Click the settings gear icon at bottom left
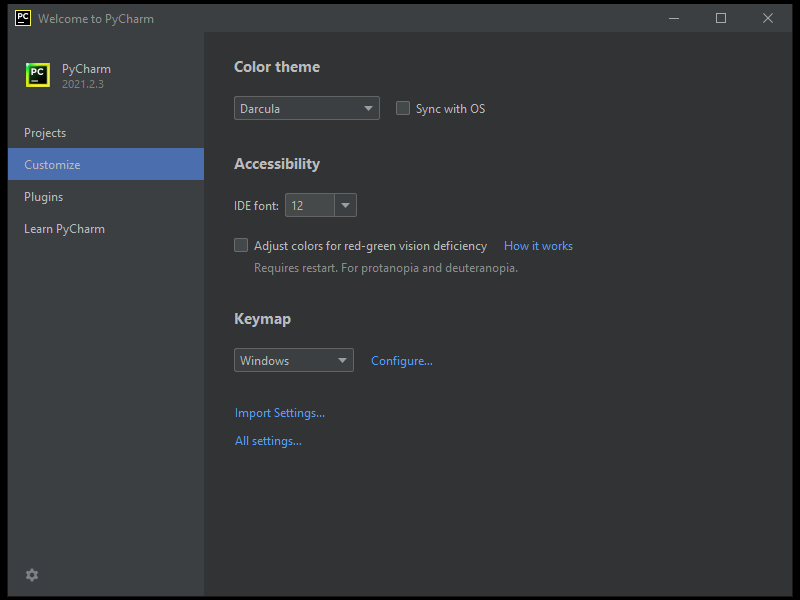This screenshot has height=600, width=800. [32, 575]
